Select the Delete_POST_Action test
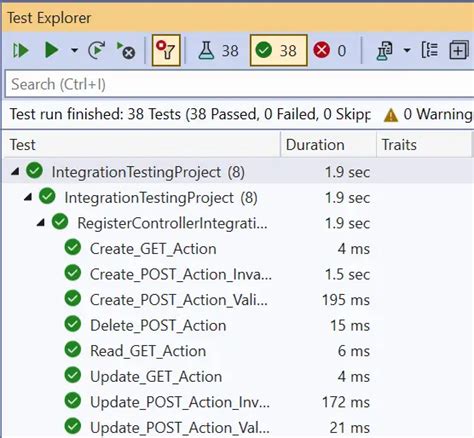 pyautogui.click(x=238, y=325)
